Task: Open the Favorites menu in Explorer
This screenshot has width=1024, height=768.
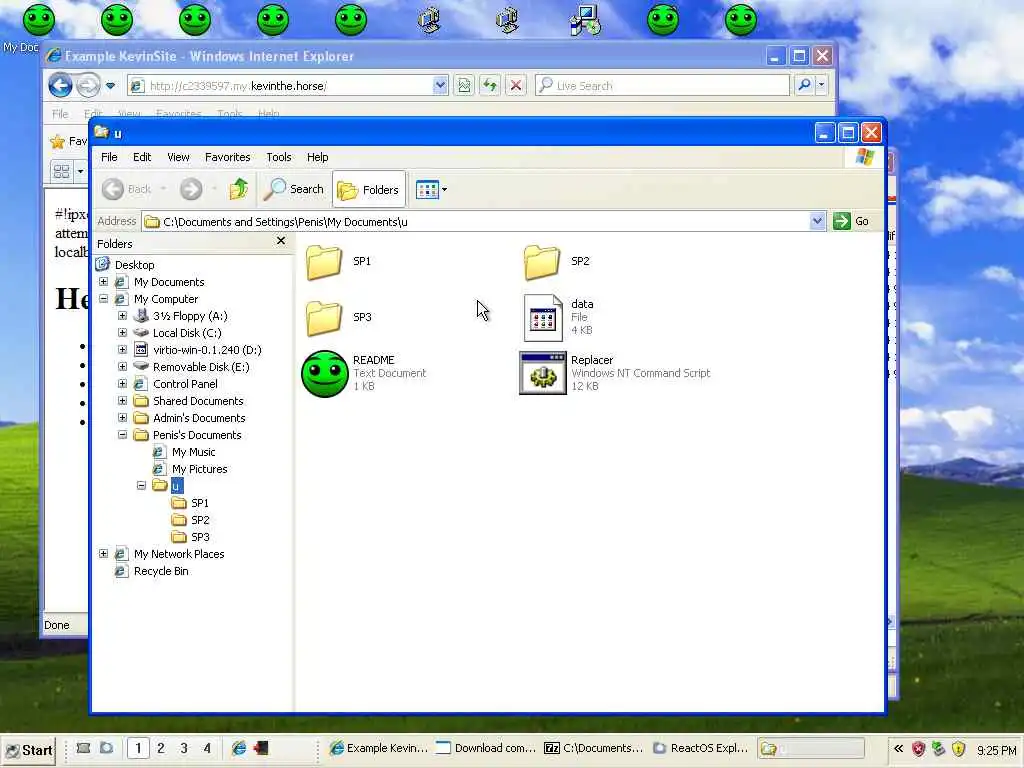Action: click(227, 157)
